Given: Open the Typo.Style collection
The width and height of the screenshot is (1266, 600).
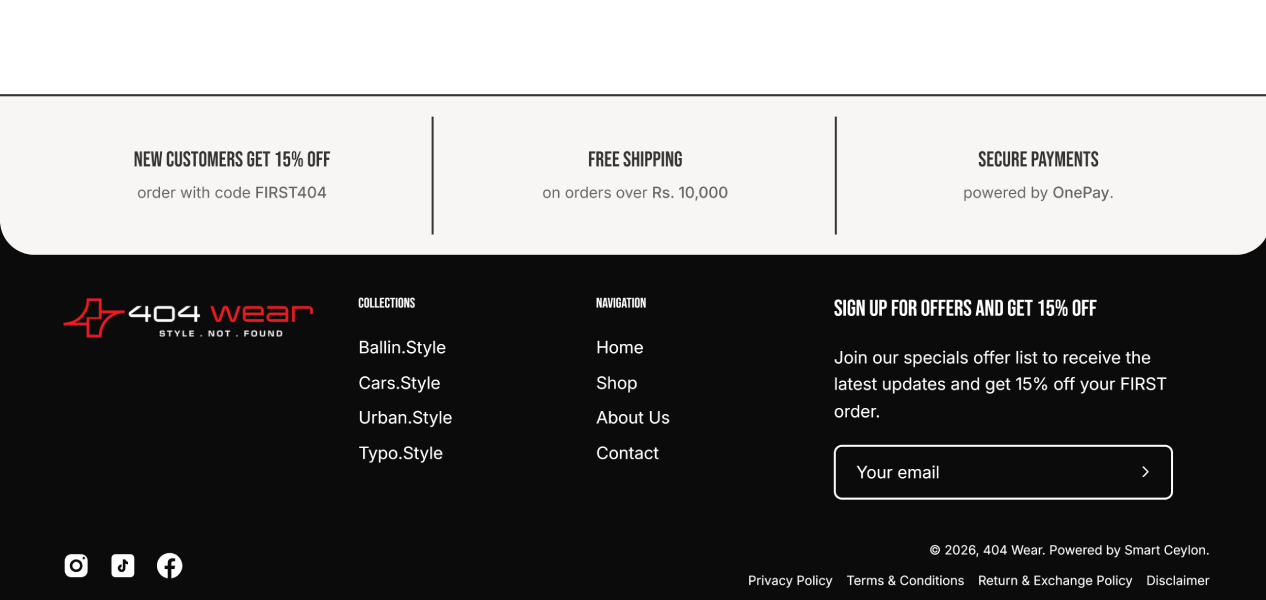Looking at the screenshot, I should click(x=400, y=453).
